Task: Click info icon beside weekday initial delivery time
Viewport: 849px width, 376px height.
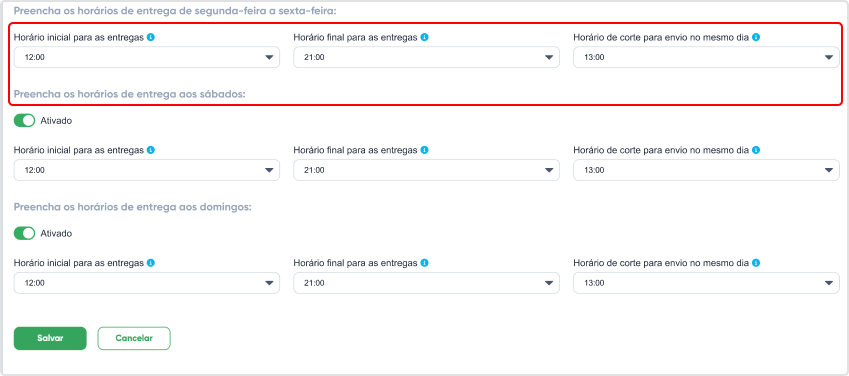Action: 151,37
